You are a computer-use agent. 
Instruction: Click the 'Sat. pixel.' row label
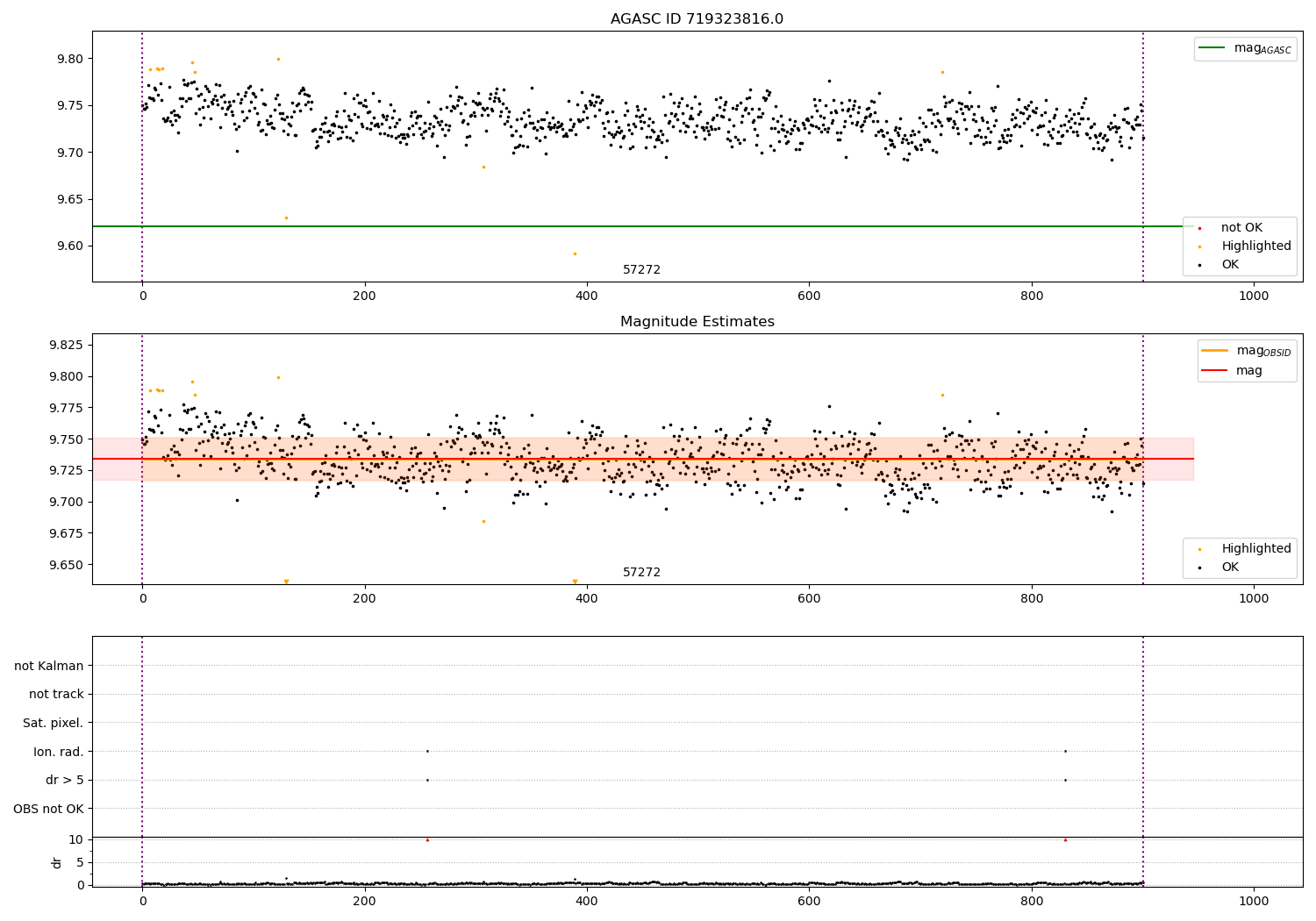(x=54, y=723)
